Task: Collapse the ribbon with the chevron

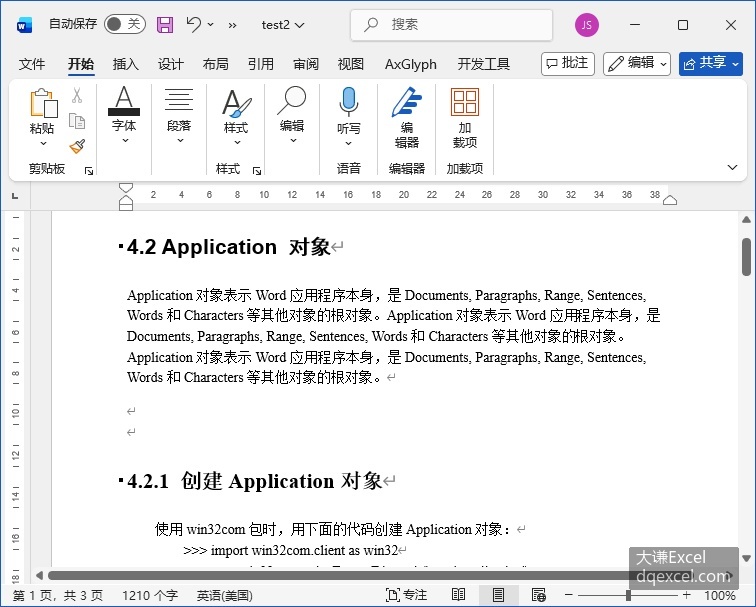Action: tap(732, 167)
